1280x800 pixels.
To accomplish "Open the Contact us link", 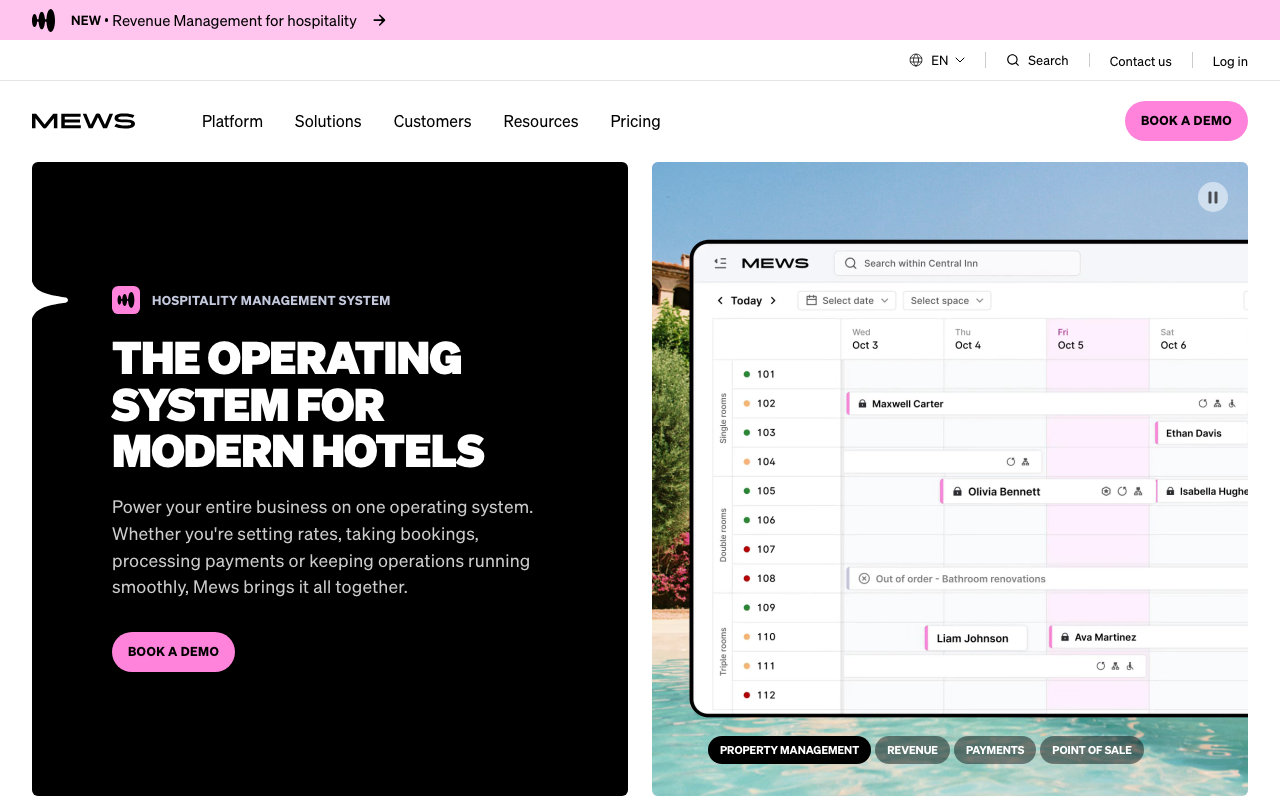I will pos(1140,61).
